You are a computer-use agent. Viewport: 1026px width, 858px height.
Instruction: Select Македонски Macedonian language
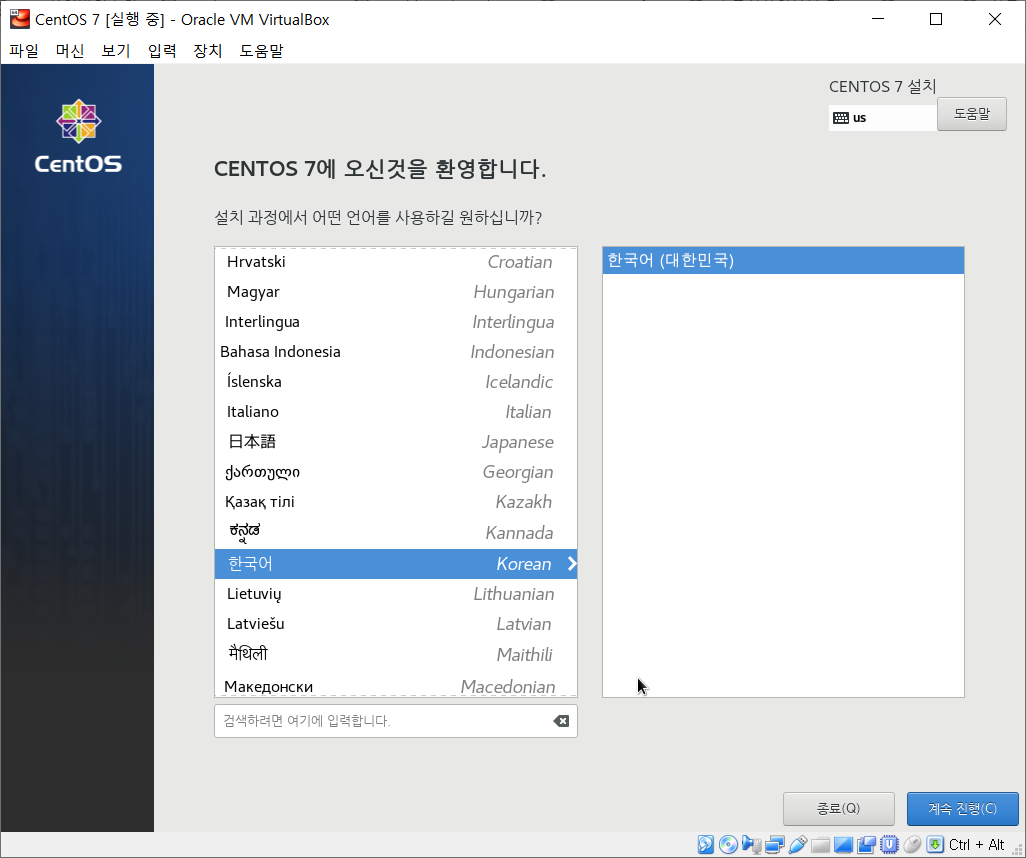coord(396,685)
